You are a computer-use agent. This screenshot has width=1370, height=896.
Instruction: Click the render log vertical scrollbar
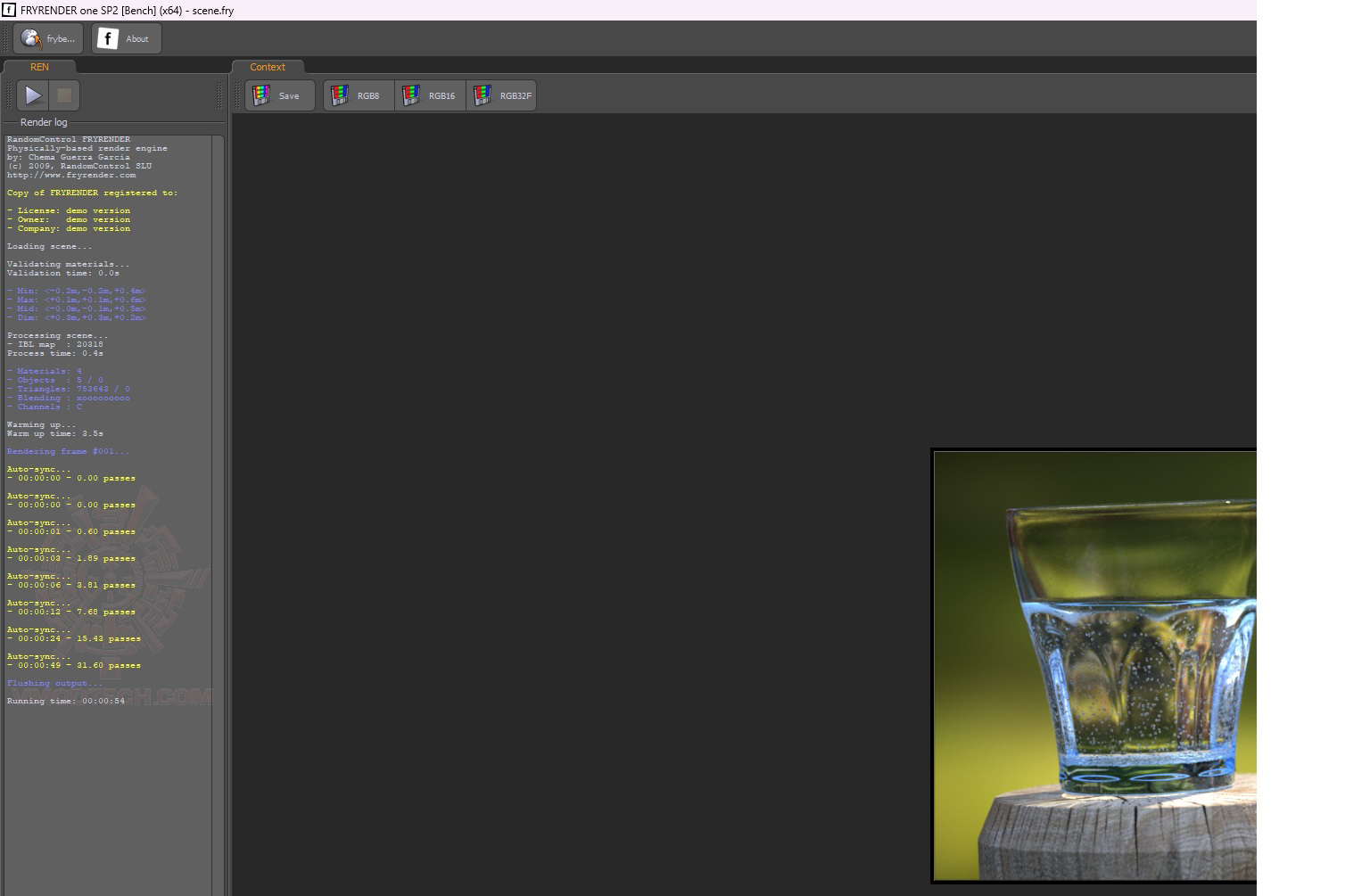tap(219, 515)
